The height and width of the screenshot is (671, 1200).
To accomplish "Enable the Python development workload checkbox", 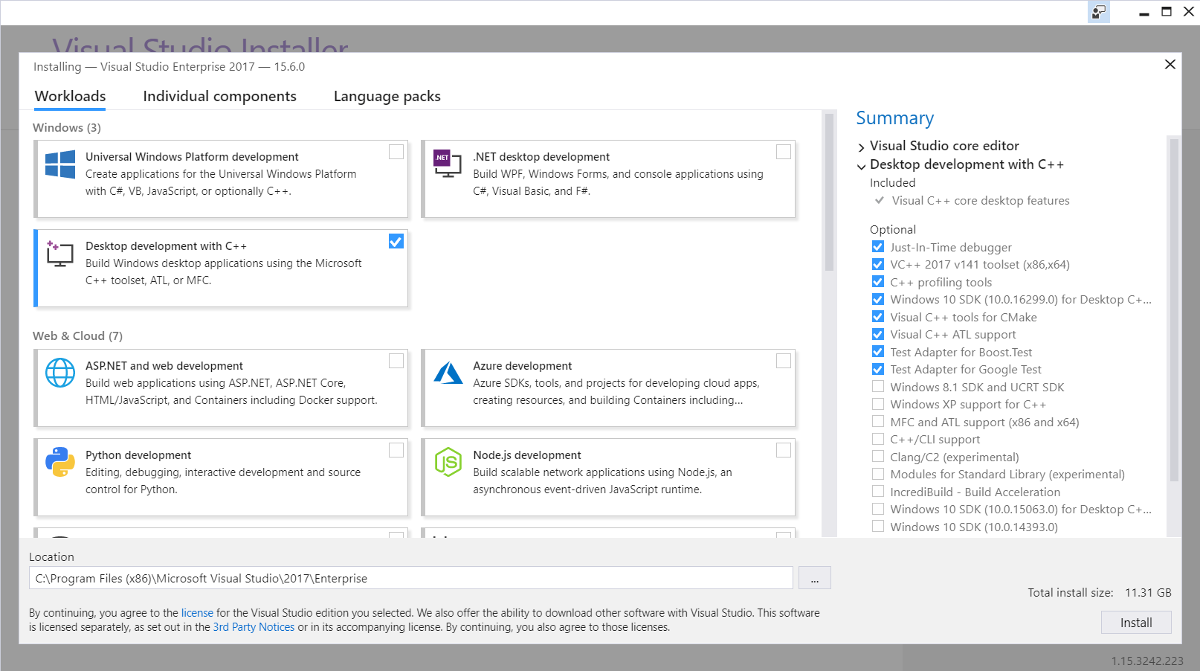I will coord(396,450).
